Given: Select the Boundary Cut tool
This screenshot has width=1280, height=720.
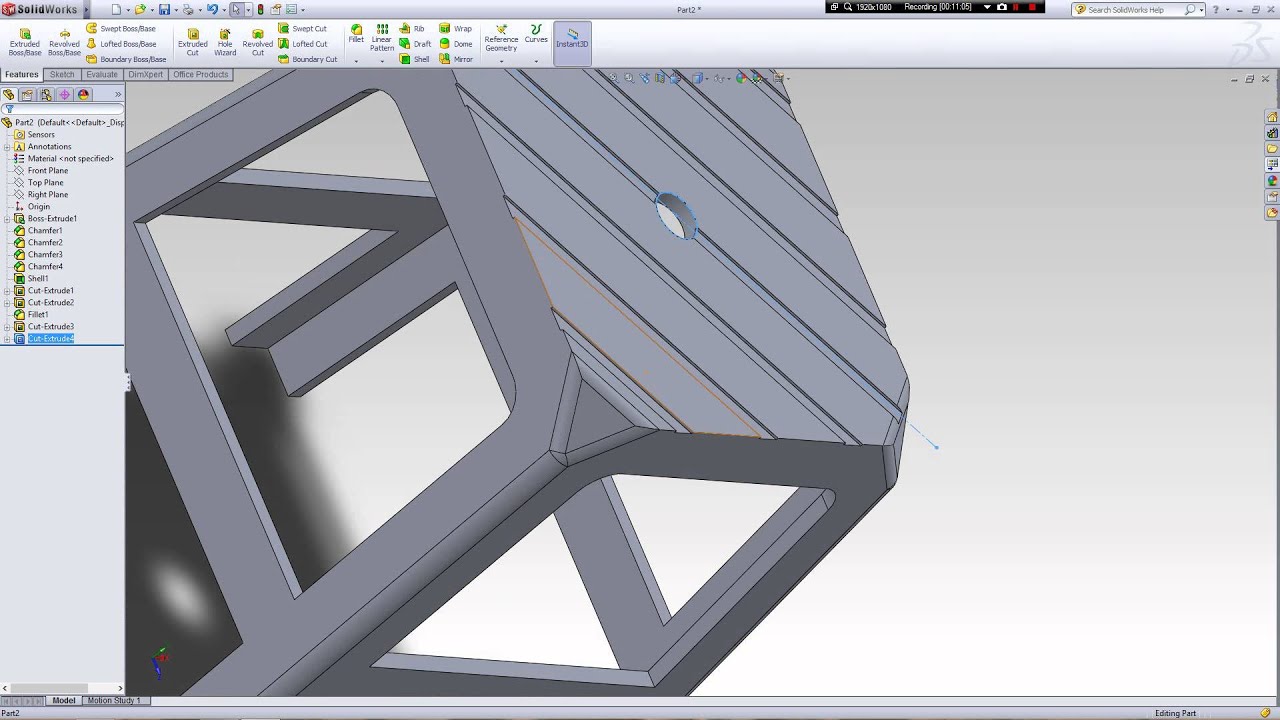Looking at the screenshot, I should point(308,59).
